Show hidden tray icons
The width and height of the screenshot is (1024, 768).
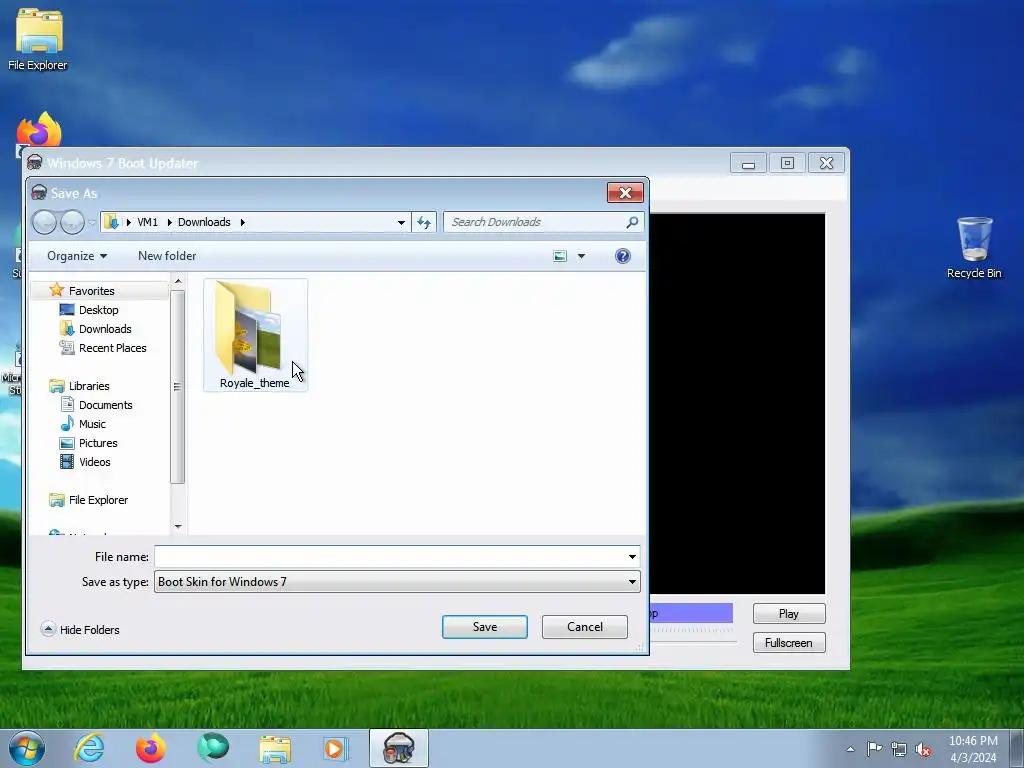850,749
